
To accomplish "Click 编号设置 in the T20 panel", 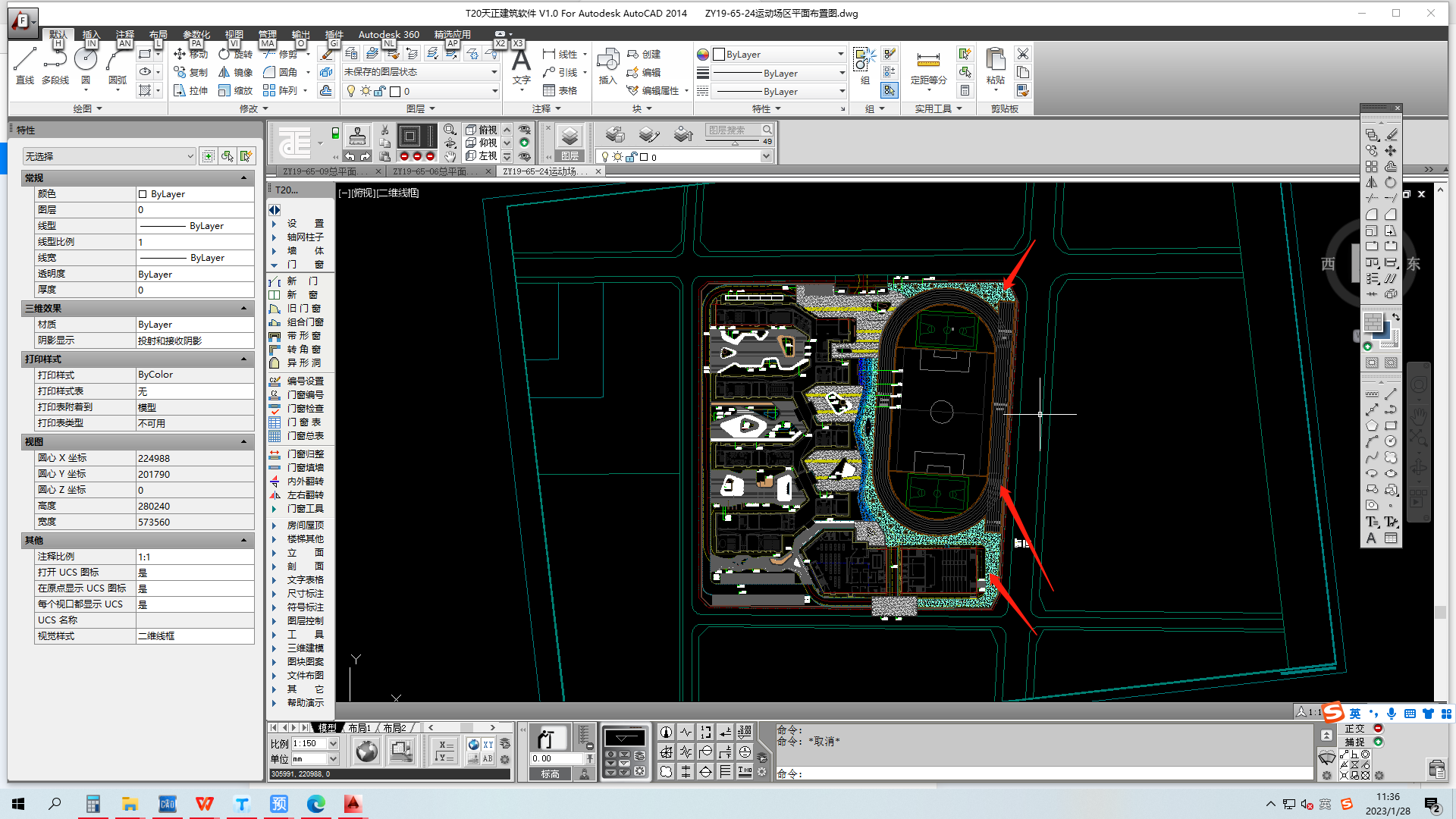I will (305, 381).
